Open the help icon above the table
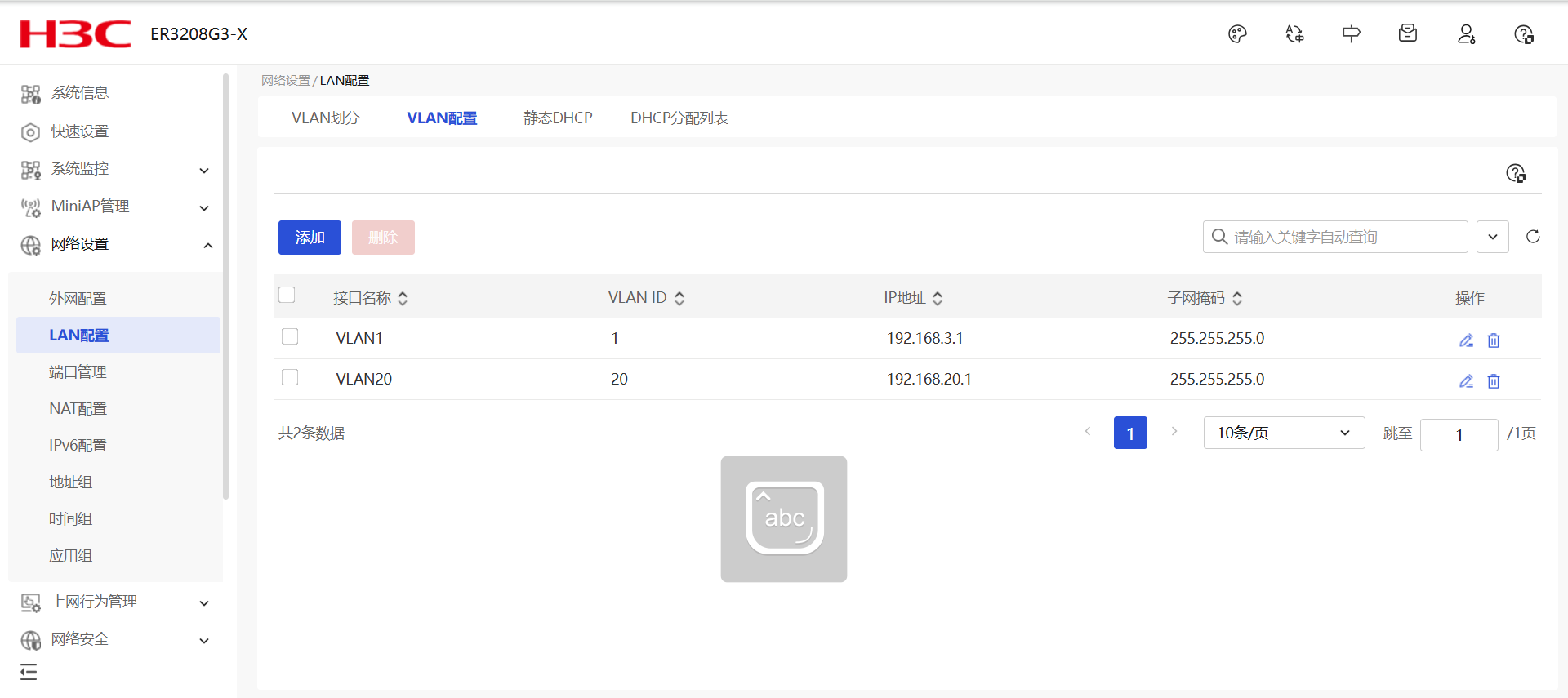This screenshot has width=1568, height=698. 1516,173
